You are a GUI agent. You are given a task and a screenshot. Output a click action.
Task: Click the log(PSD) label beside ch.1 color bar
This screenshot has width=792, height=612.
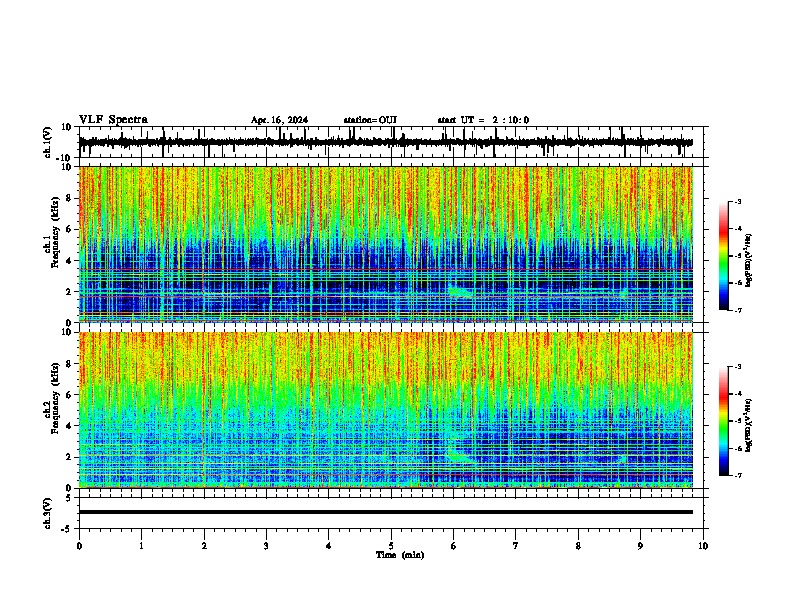click(748, 261)
